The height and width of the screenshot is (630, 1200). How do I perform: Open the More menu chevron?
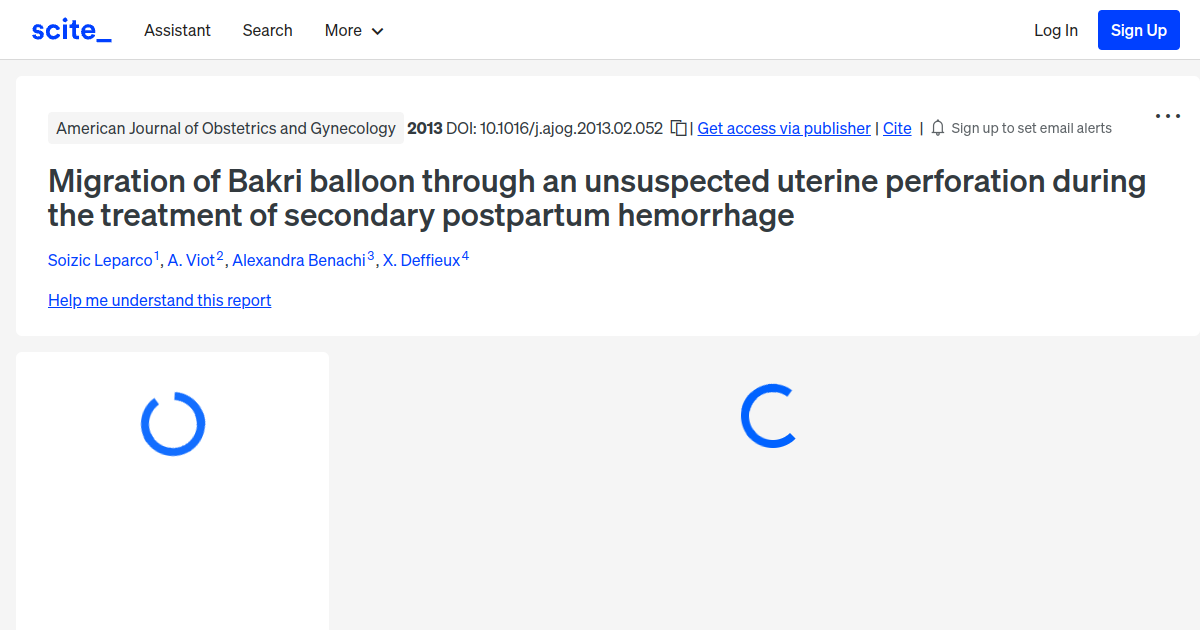point(379,31)
